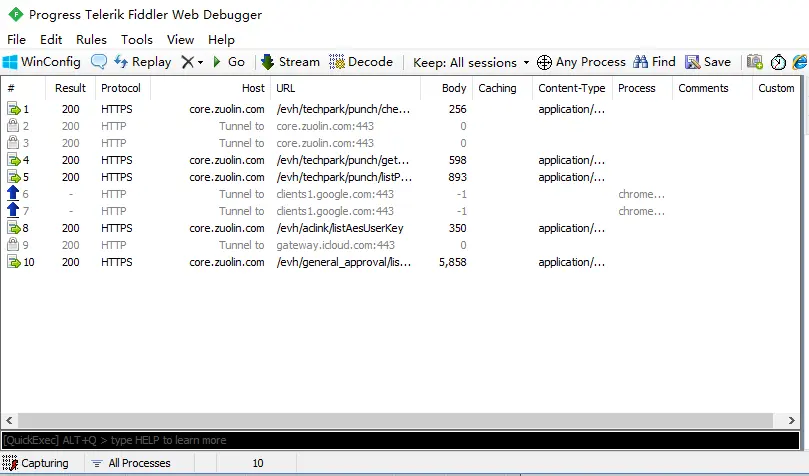The height and width of the screenshot is (476, 809).
Task: Click the Comments column header
Action: [712, 88]
